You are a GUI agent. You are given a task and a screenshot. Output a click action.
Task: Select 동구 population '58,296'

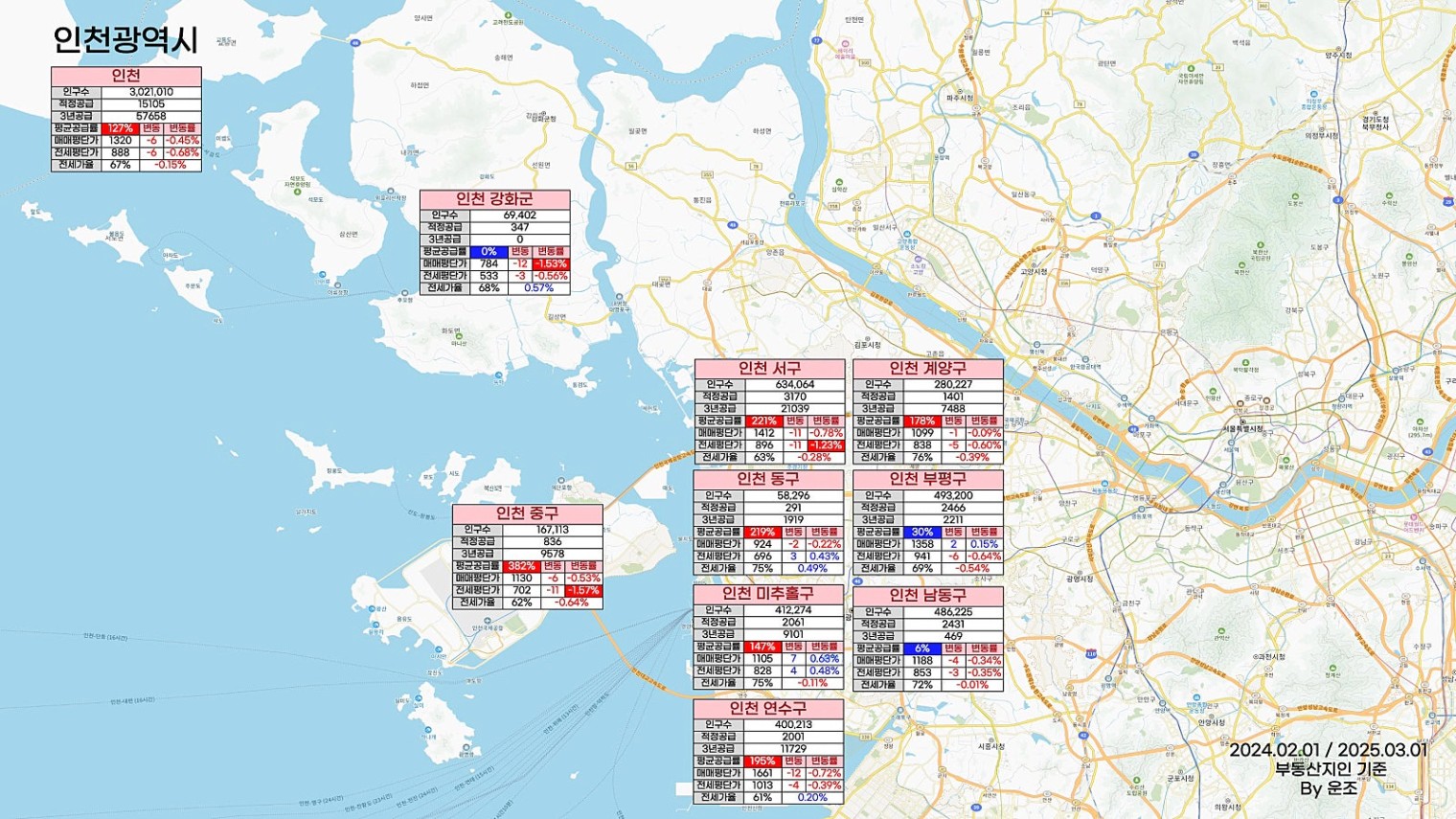pyautogui.click(x=793, y=495)
